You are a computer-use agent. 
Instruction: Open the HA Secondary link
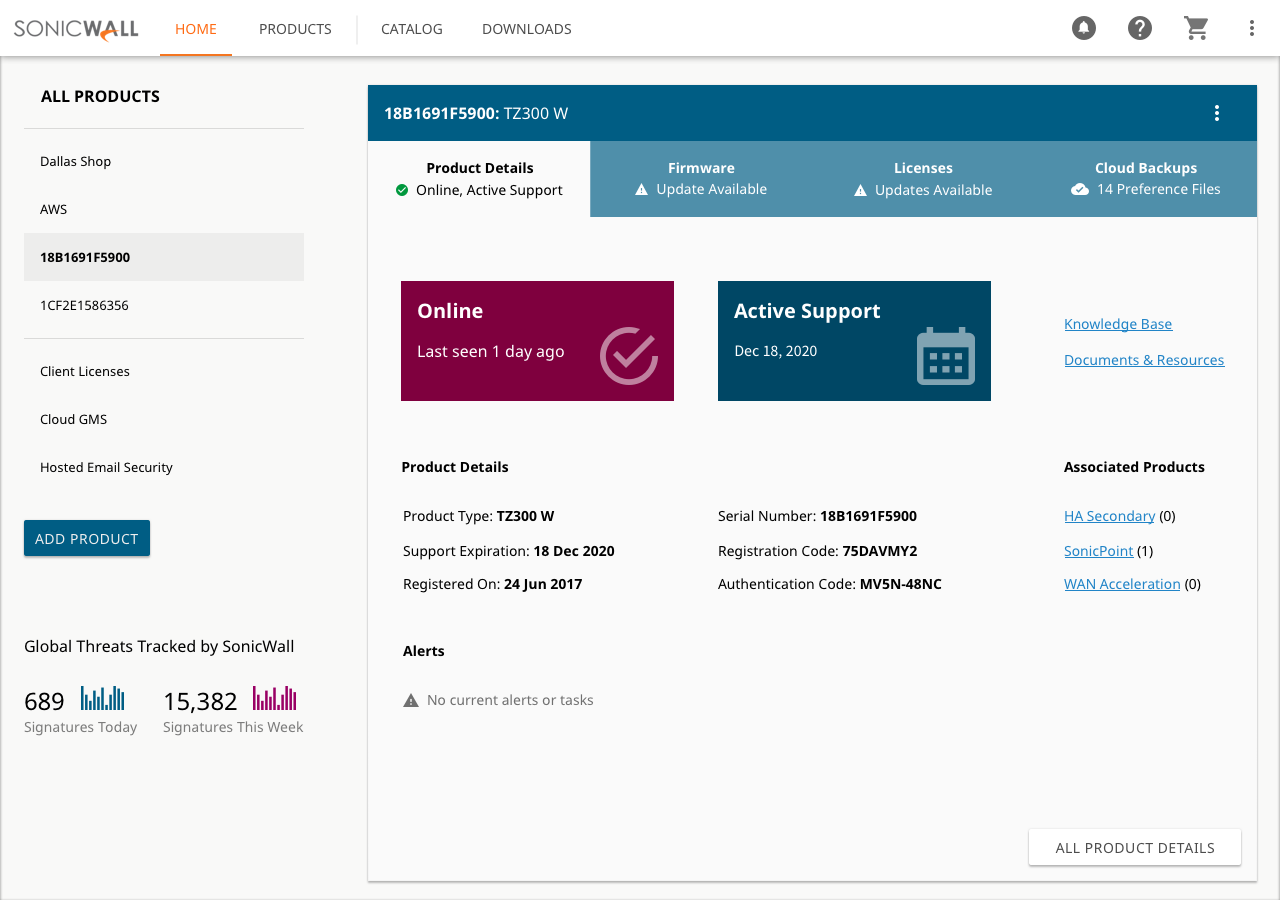click(x=1110, y=516)
